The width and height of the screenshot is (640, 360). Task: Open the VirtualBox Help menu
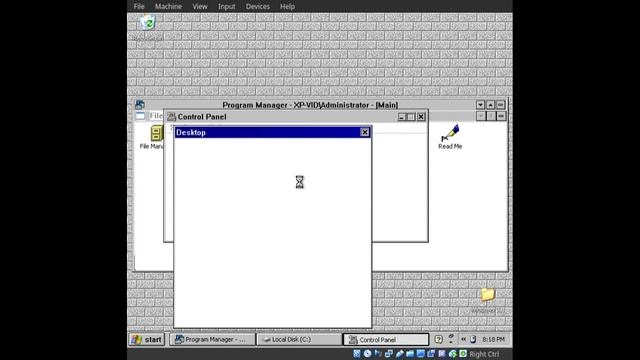point(287,6)
